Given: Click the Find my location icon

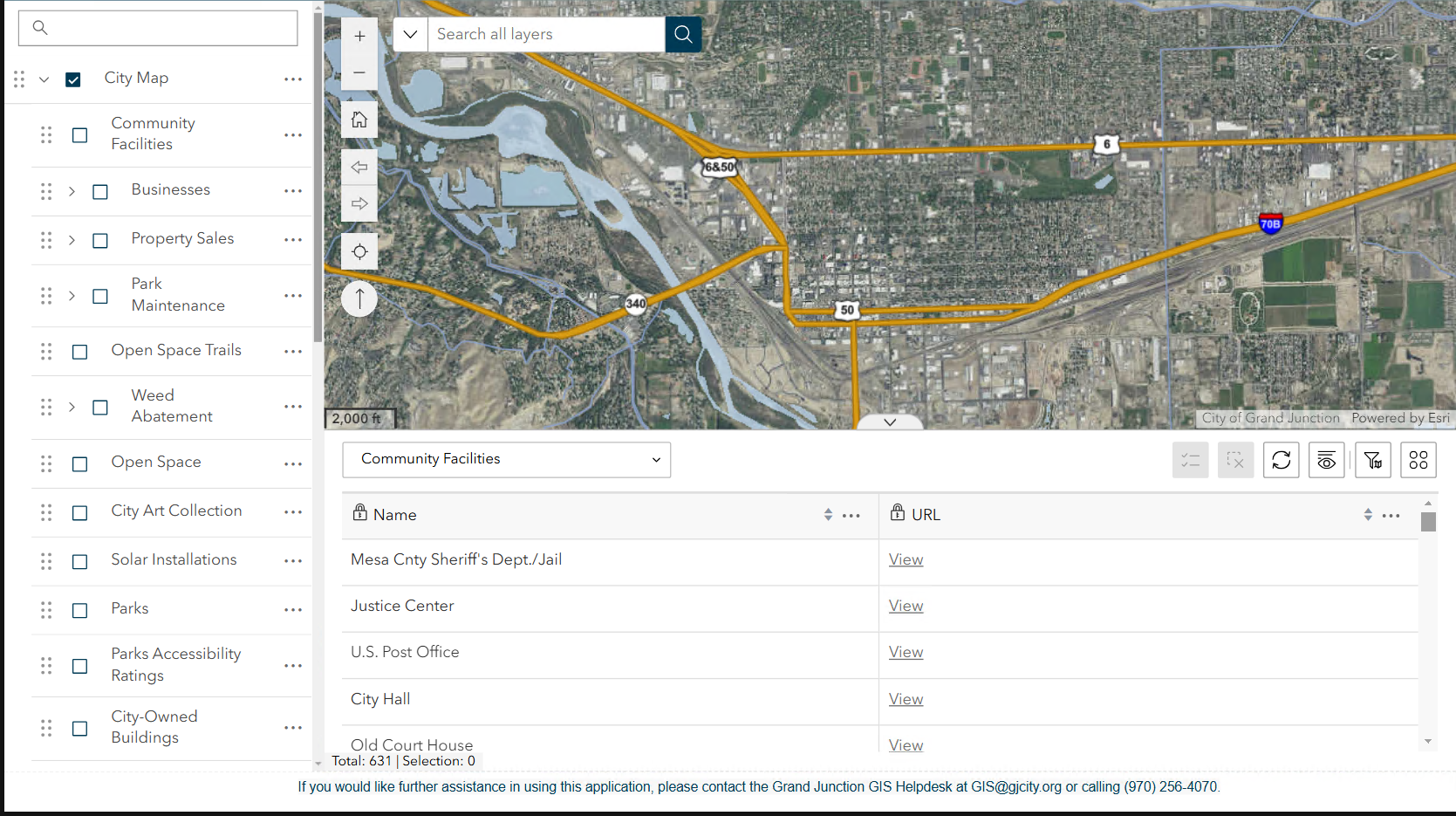Looking at the screenshot, I should click(x=359, y=251).
